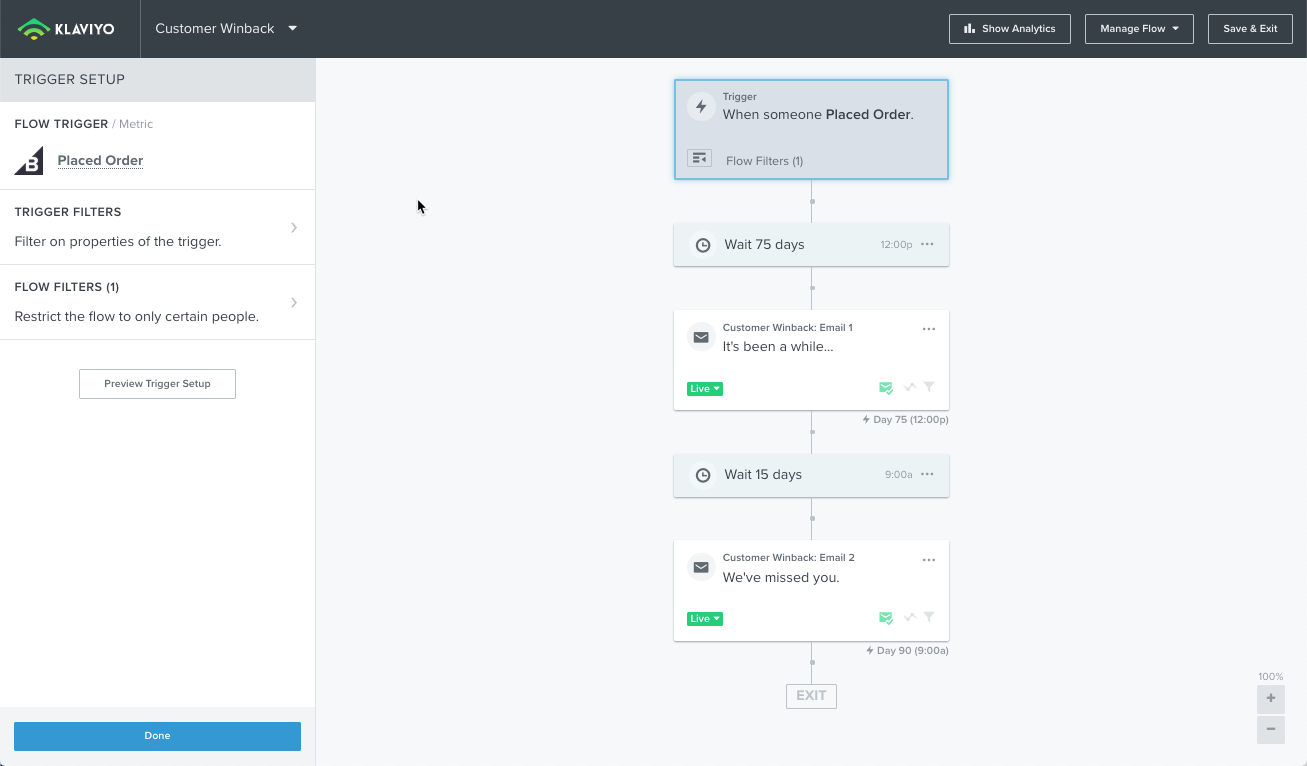The image size is (1307, 766).
Task: Click the envelope icon on Email 1
Action: (701, 338)
